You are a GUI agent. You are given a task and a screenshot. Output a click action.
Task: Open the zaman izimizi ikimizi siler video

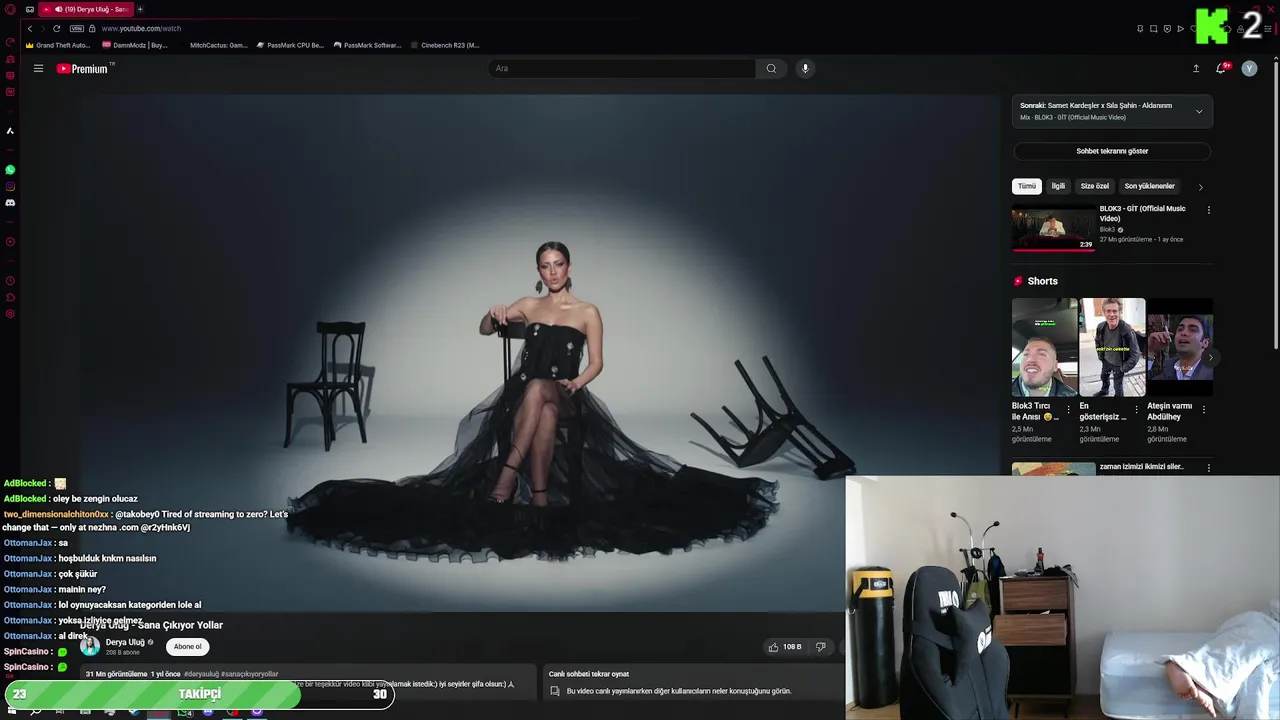pyautogui.click(x=1141, y=467)
